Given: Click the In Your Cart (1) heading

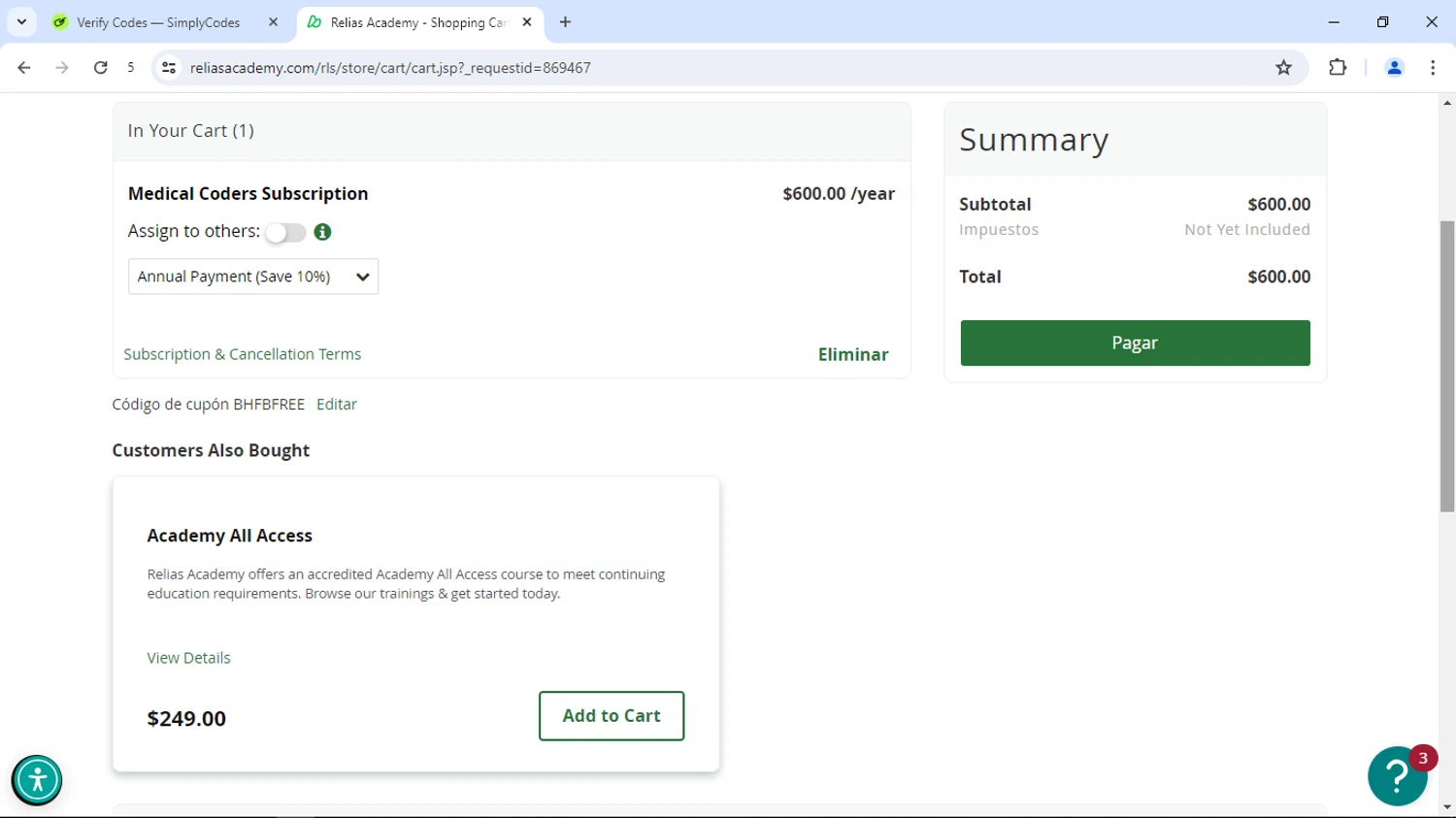Looking at the screenshot, I should click(191, 131).
